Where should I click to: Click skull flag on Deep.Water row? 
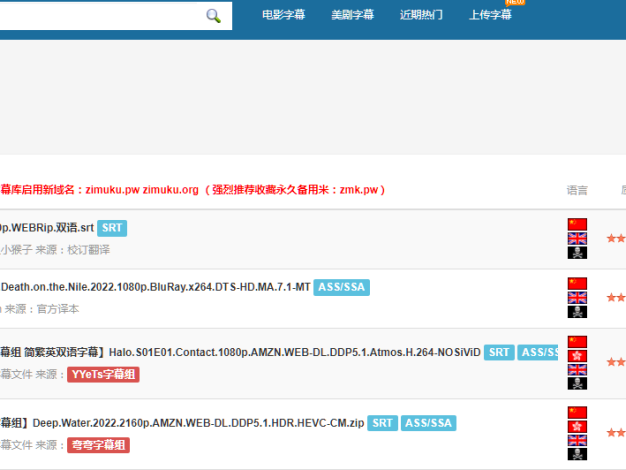click(577, 454)
